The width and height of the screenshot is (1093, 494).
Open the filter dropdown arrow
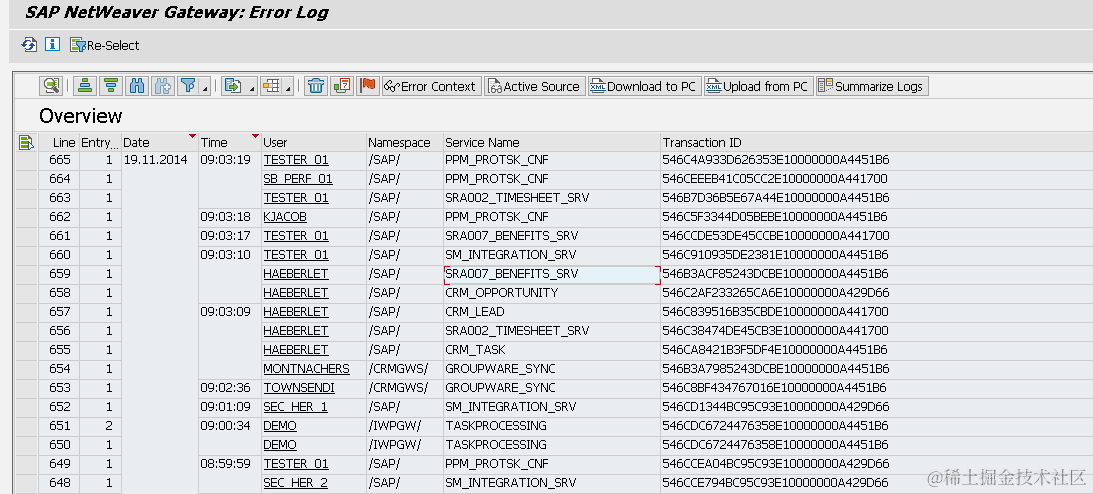click(x=204, y=88)
